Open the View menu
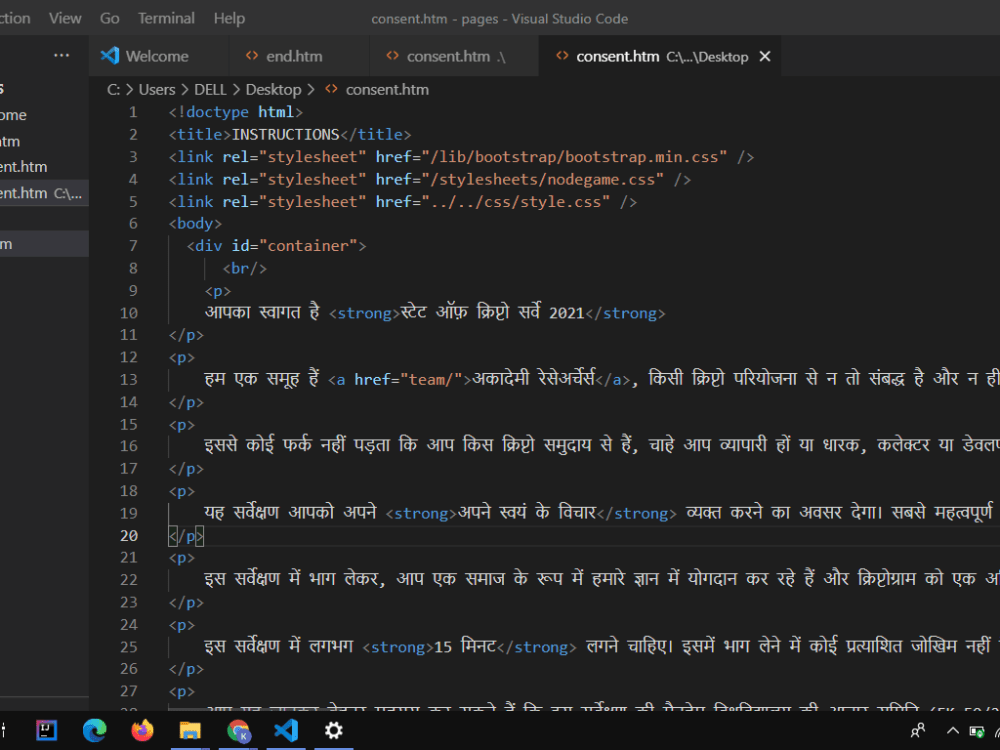 pyautogui.click(x=65, y=17)
